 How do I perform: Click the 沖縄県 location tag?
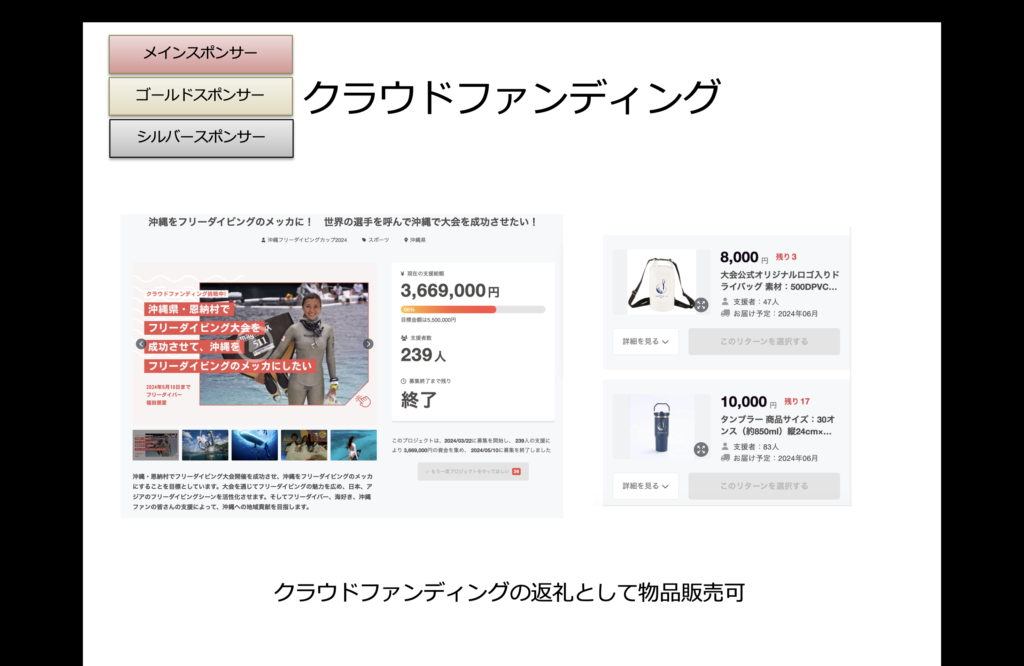(416, 241)
